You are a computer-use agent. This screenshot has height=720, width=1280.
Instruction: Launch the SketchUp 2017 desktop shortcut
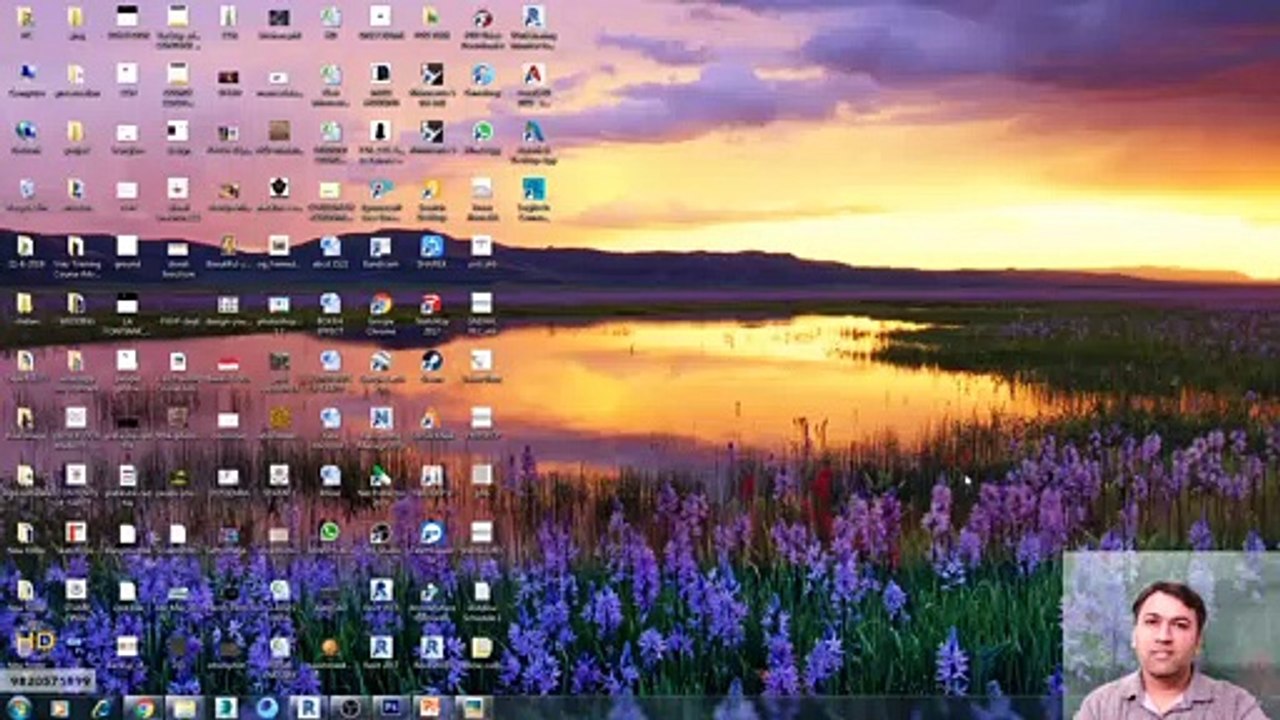pyautogui.click(x=431, y=311)
